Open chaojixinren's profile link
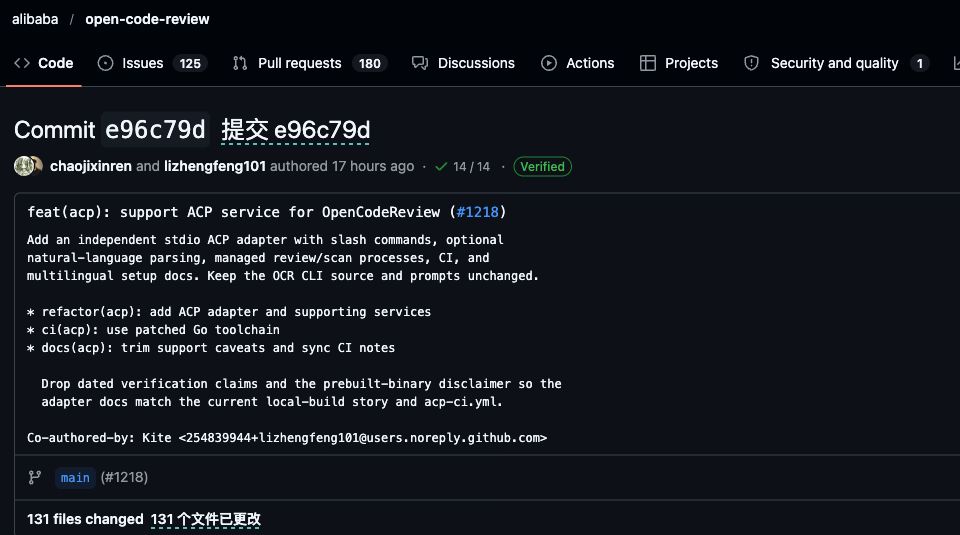 [x=91, y=166]
